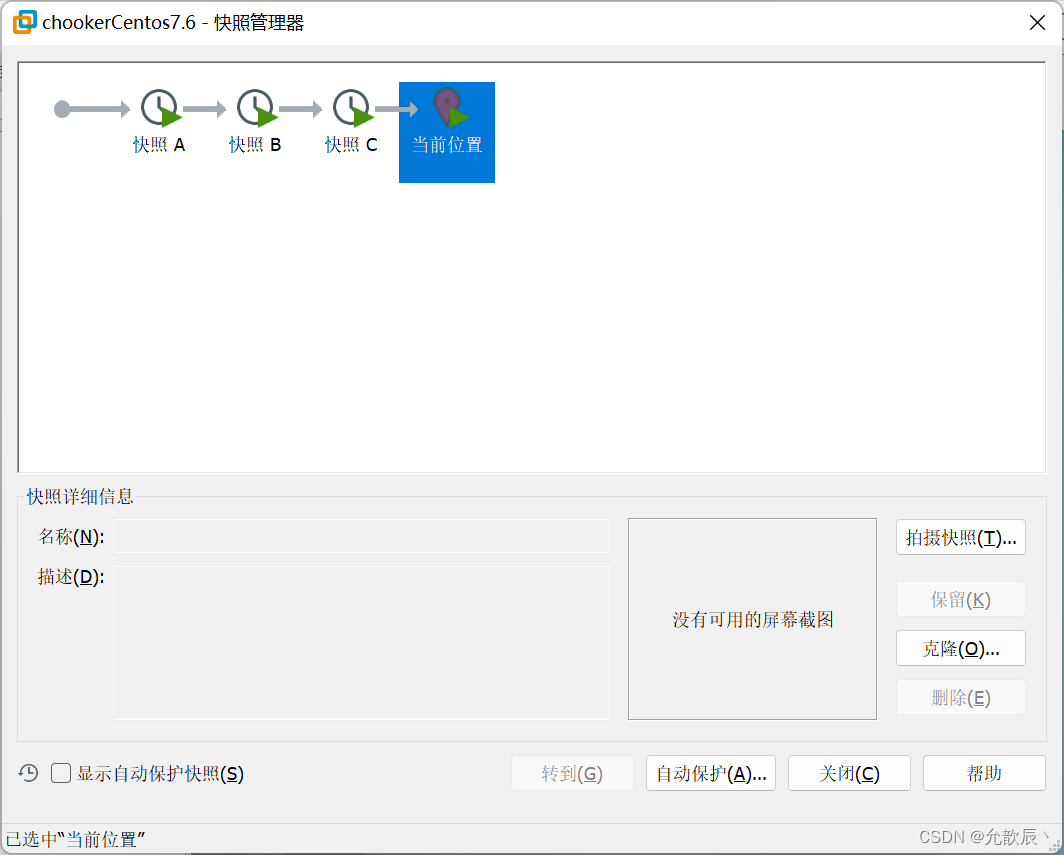Select the 快照 A snapshot icon
The width and height of the screenshot is (1064, 855).
(161, 109)
